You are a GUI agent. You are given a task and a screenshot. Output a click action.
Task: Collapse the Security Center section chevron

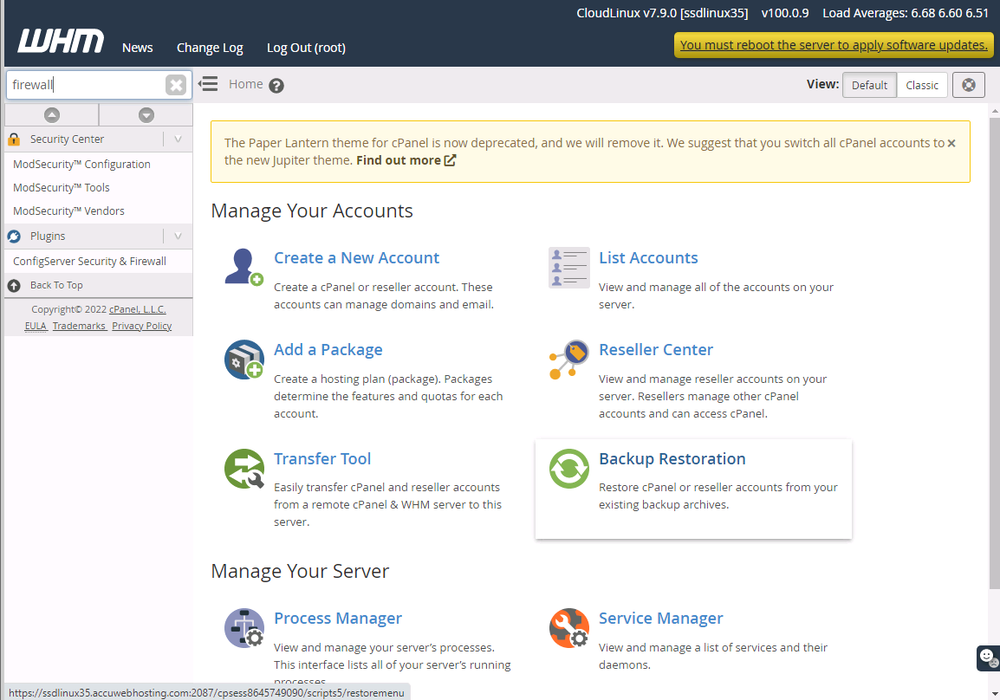[178, 139]
